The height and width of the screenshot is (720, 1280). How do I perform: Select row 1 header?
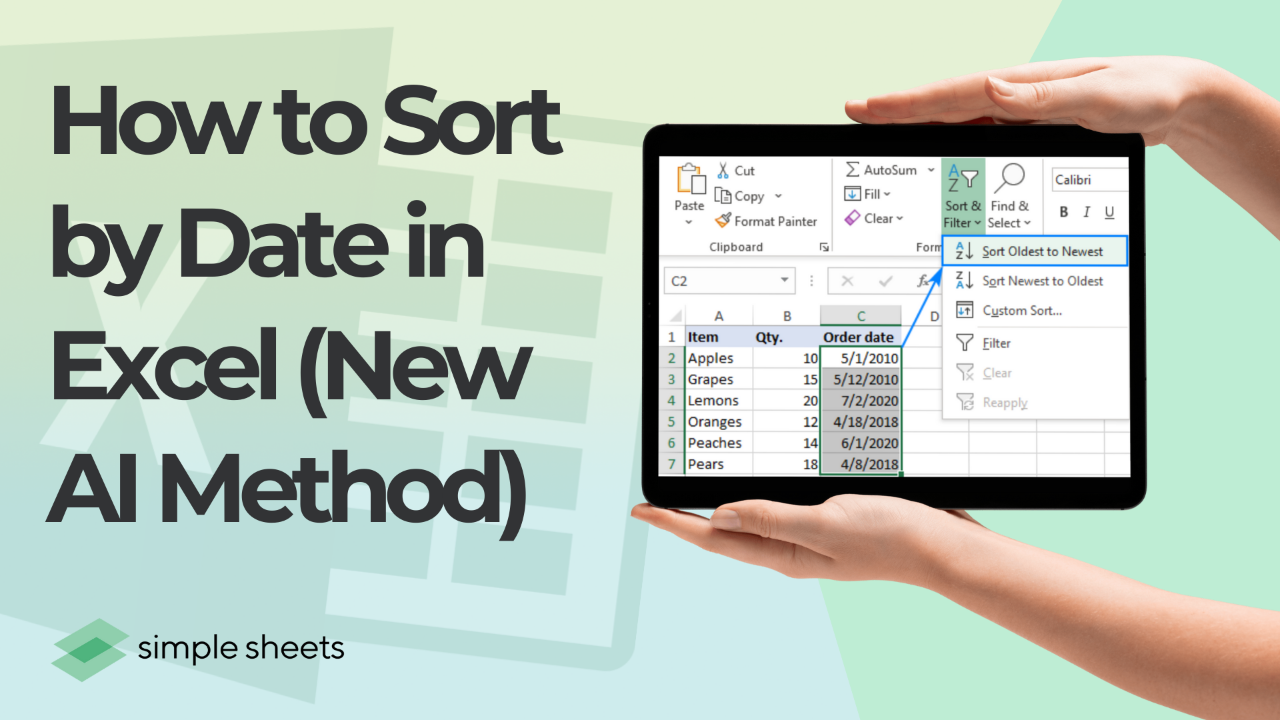point(672,337)
